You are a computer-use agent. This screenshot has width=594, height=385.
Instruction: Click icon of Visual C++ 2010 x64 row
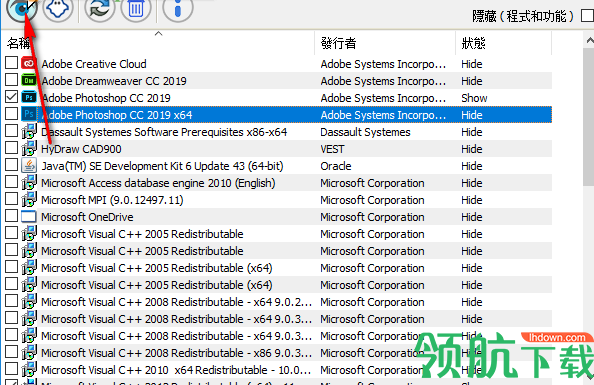coord(29,369)
